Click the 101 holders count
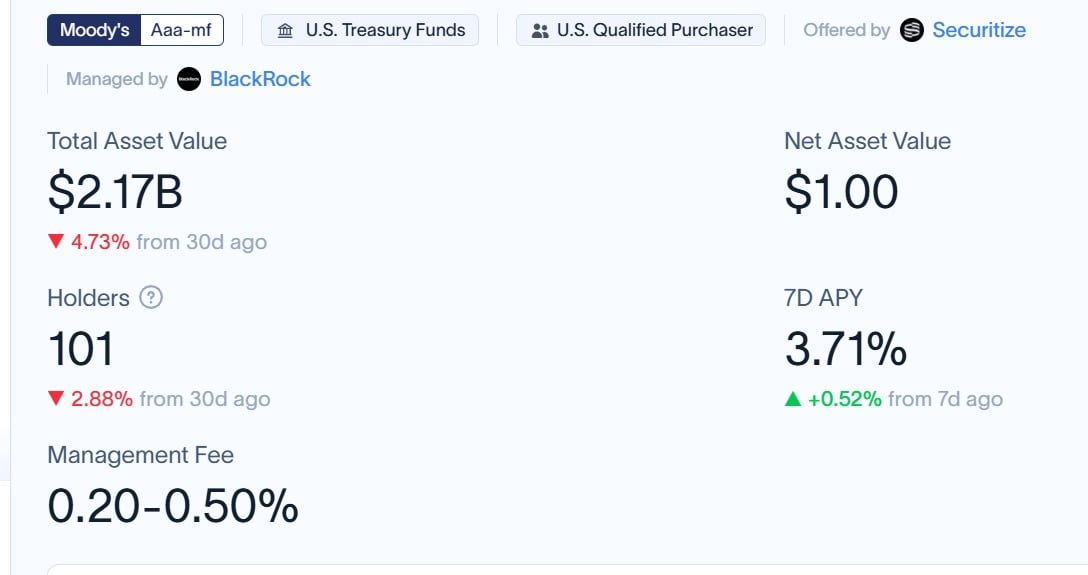 point(80,348)
